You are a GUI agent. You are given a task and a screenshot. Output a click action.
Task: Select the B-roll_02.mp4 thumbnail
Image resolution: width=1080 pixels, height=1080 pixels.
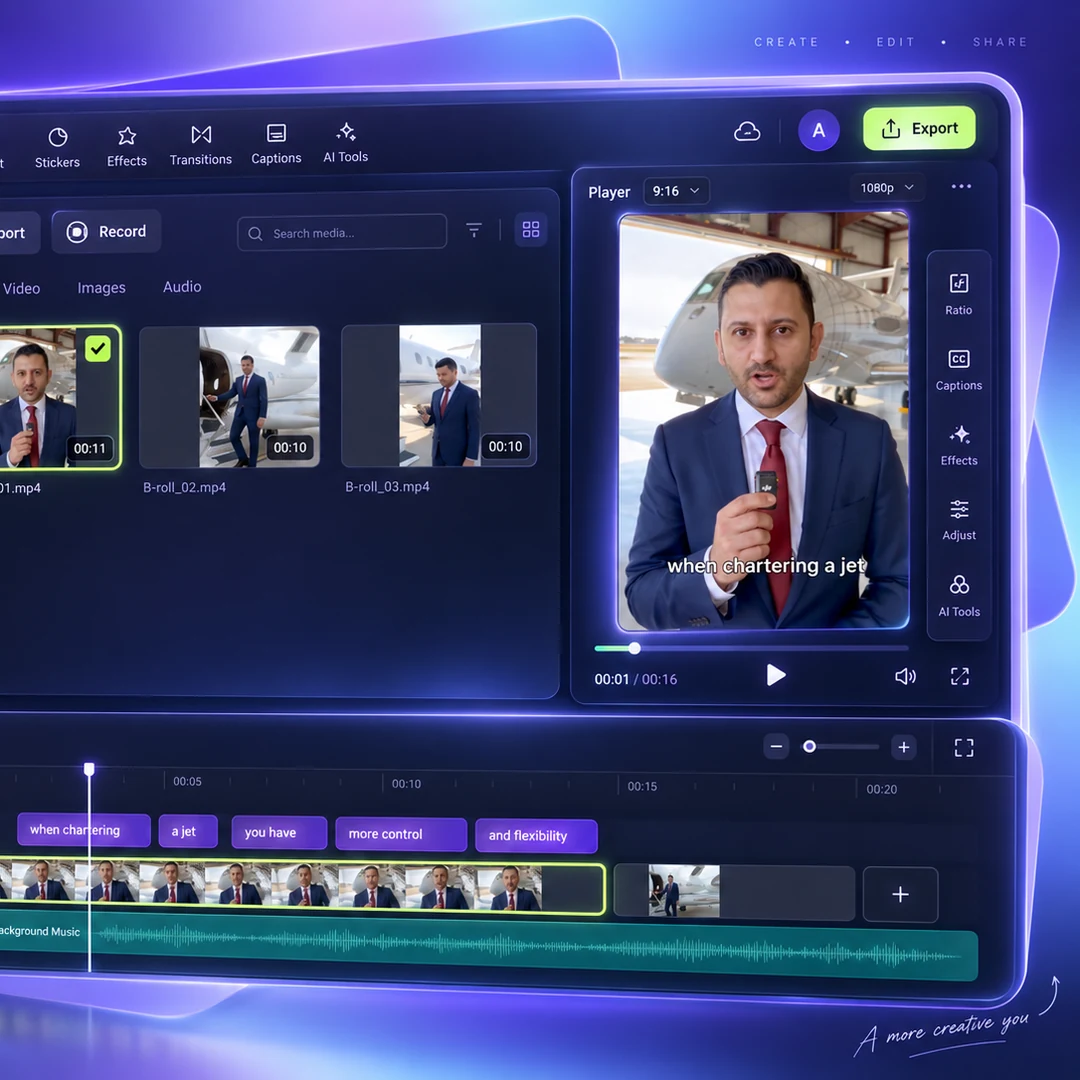click(x=229, y=397)
